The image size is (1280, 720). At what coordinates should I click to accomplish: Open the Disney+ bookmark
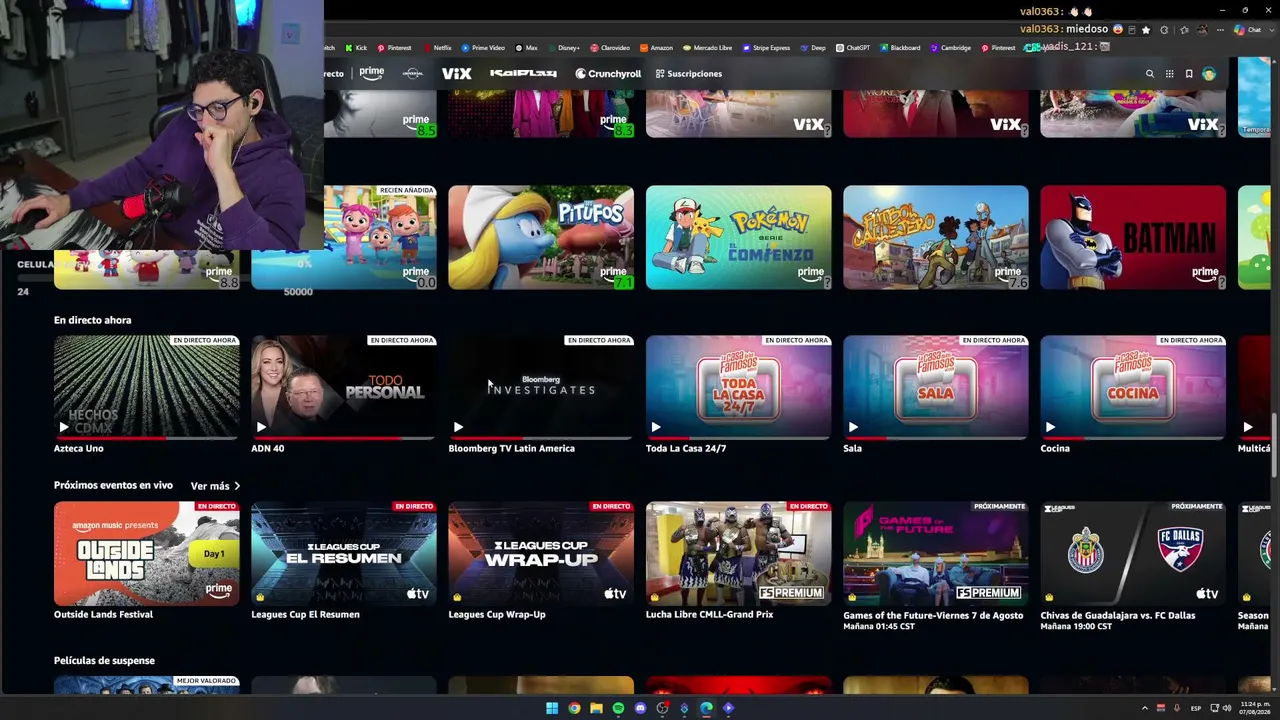pos(563,47)
